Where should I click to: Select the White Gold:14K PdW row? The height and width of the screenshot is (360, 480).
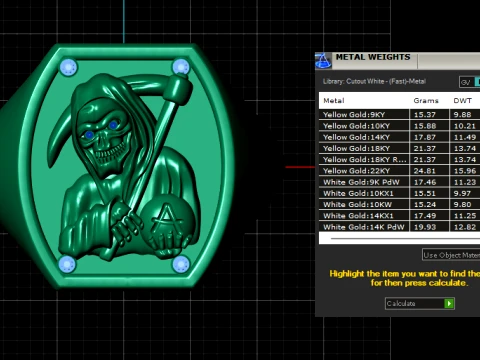(399, 227)
